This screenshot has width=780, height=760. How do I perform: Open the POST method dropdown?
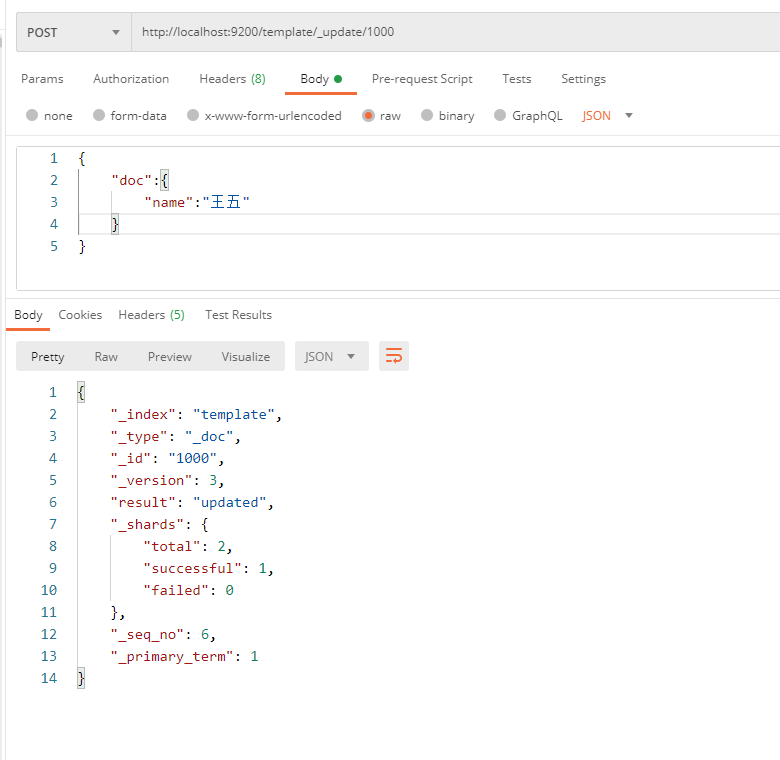coord(74,32)
